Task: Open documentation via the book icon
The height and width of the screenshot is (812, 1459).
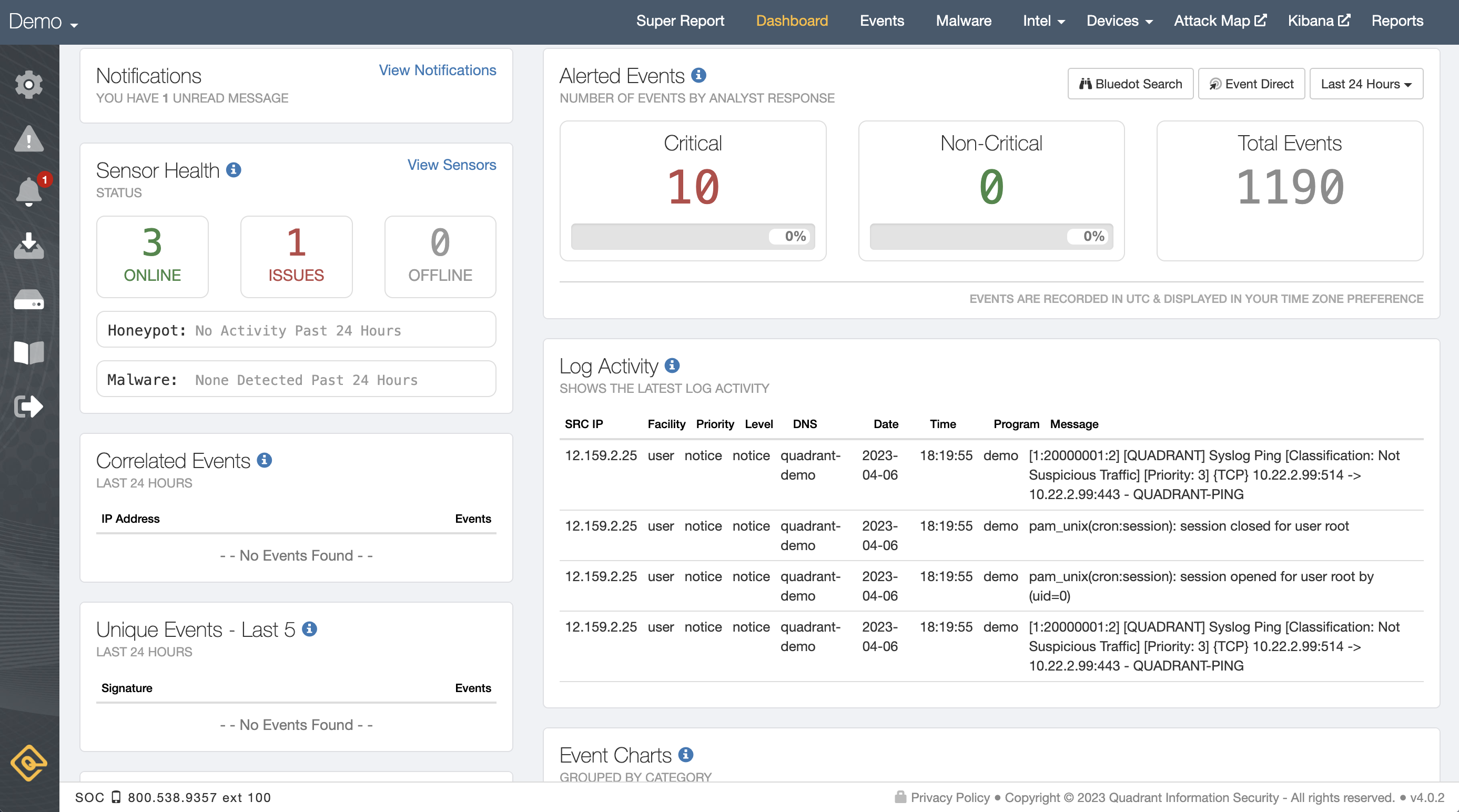Action: (29, 352)
